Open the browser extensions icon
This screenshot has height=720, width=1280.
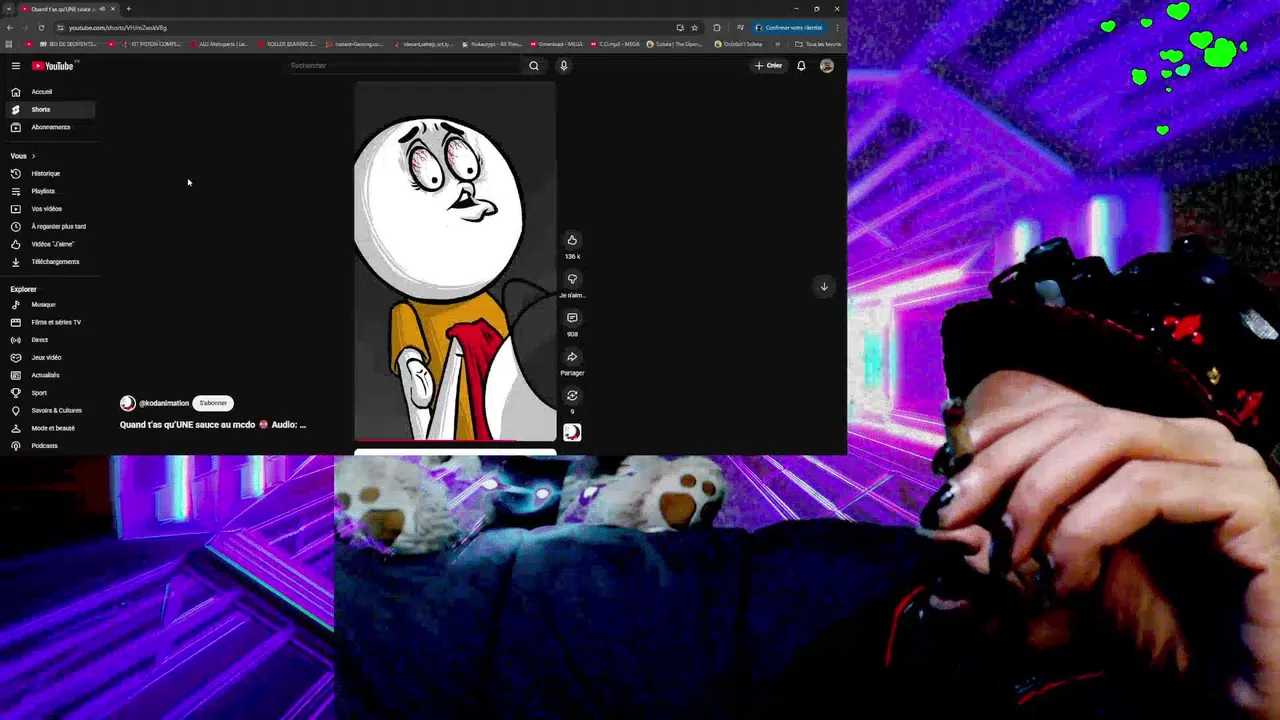pyautogui.click(x=717, y=28)
